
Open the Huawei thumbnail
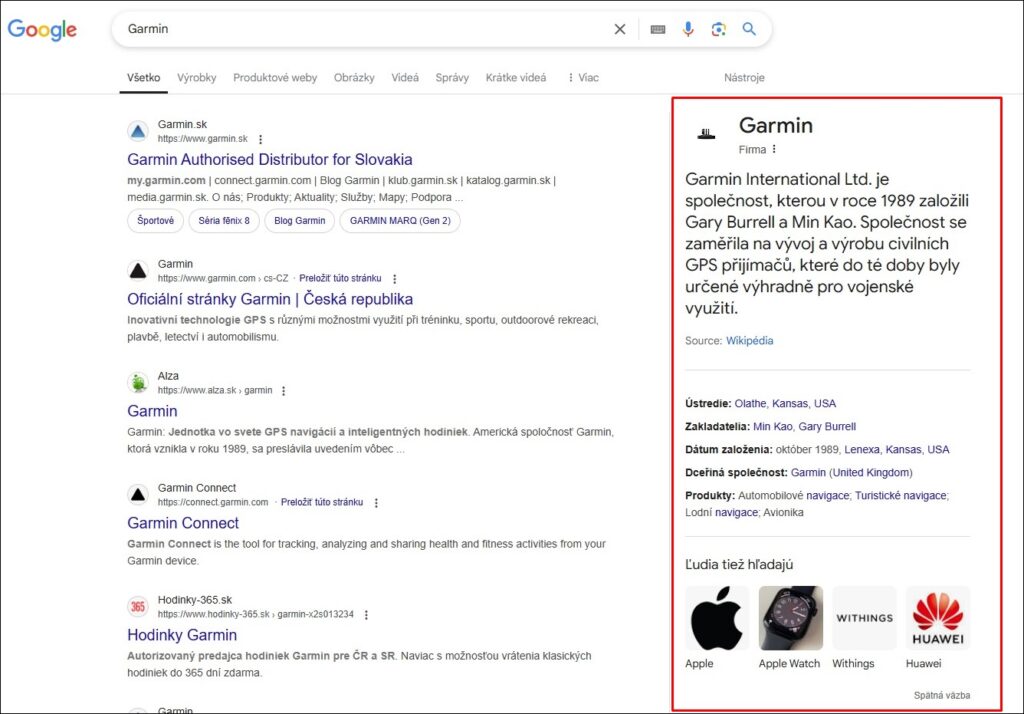tap(938, 618)
